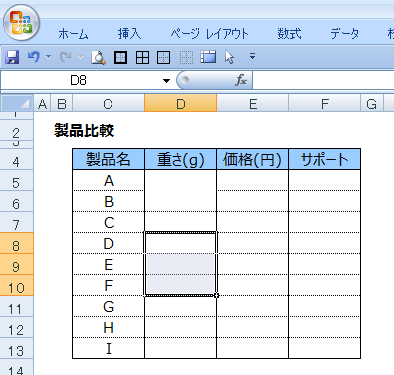Screen dimensions: 394x375
Task: Select column A header
Action: tap(42, 104)
